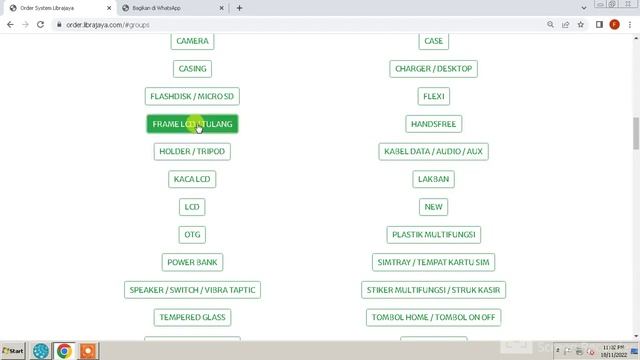This screenshot has height=360, width=640.
Task: Select PLASTIK MULTIFUNGSI category
Action: (x=433, y=235)
